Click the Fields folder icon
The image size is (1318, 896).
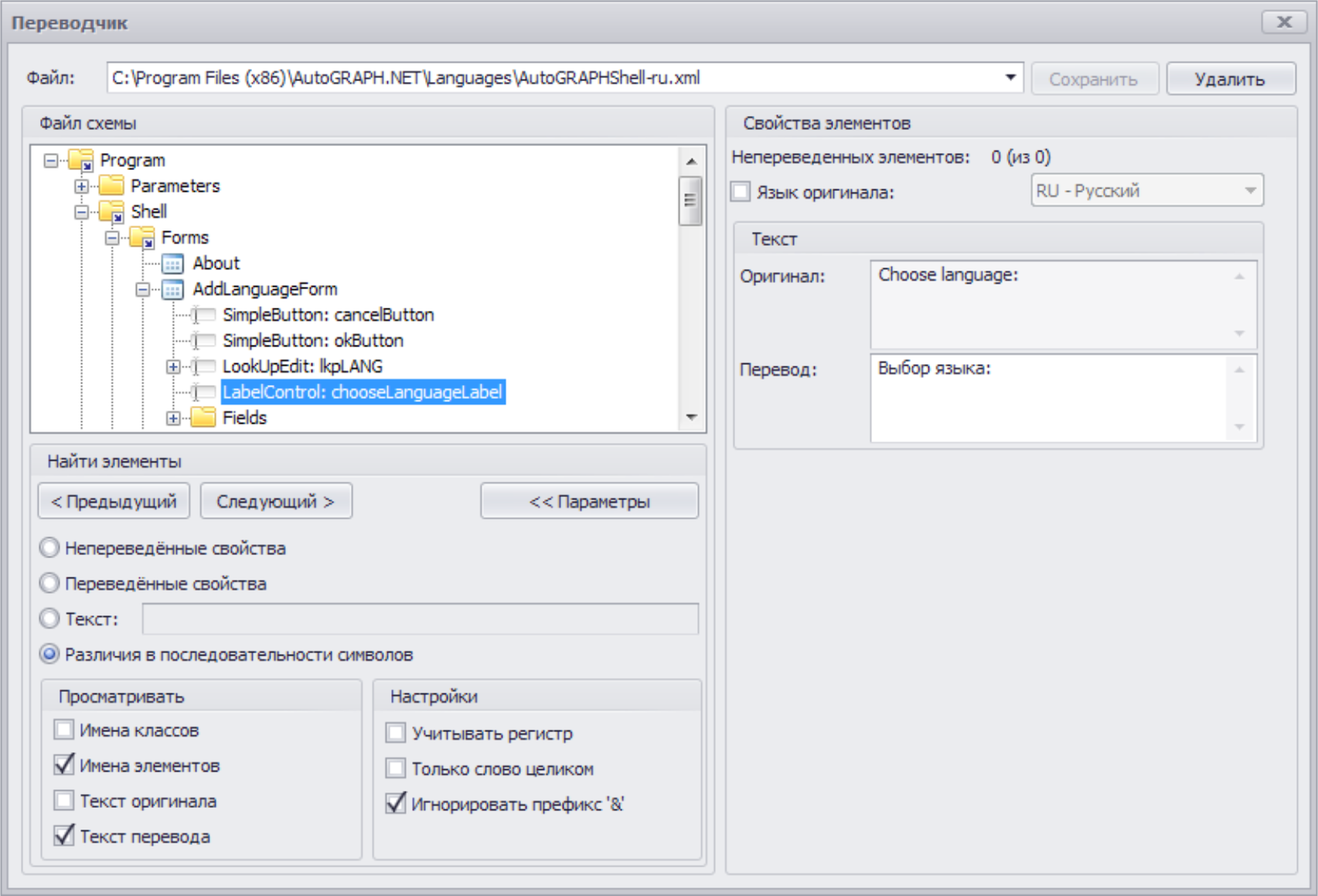click(x=203, y=417)
